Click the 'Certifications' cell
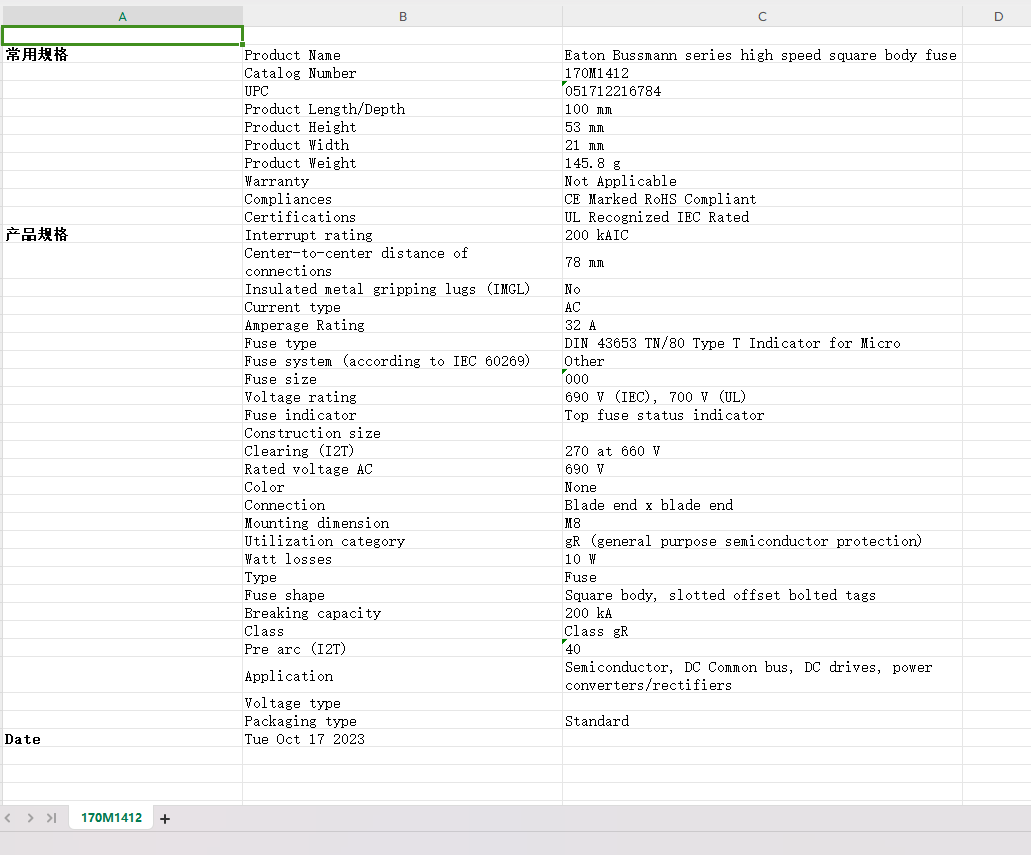1031x855 pixels. point(402,216)
